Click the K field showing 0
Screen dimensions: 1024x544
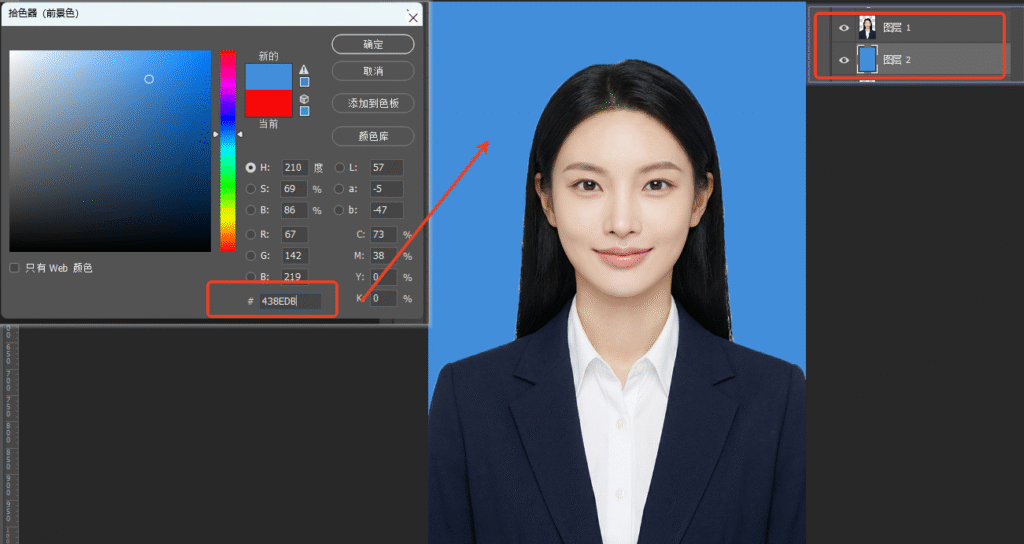[x=383, y=298]
